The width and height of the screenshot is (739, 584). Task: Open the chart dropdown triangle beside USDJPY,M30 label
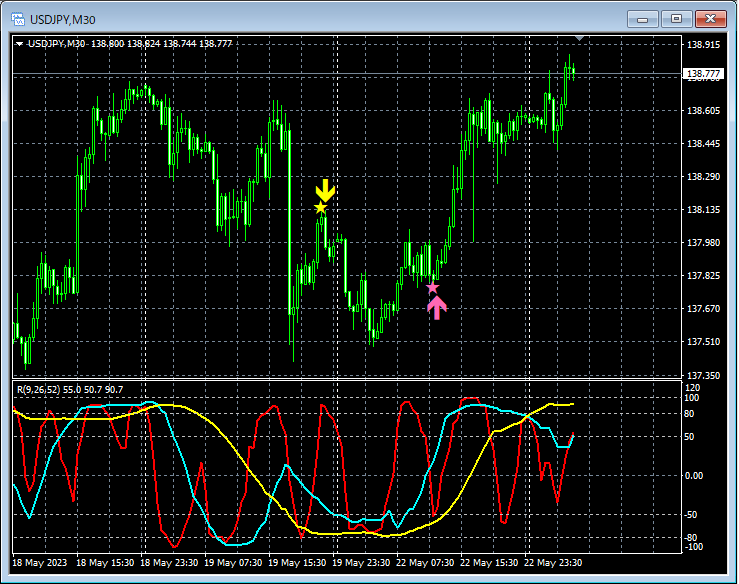pos(19,44)
